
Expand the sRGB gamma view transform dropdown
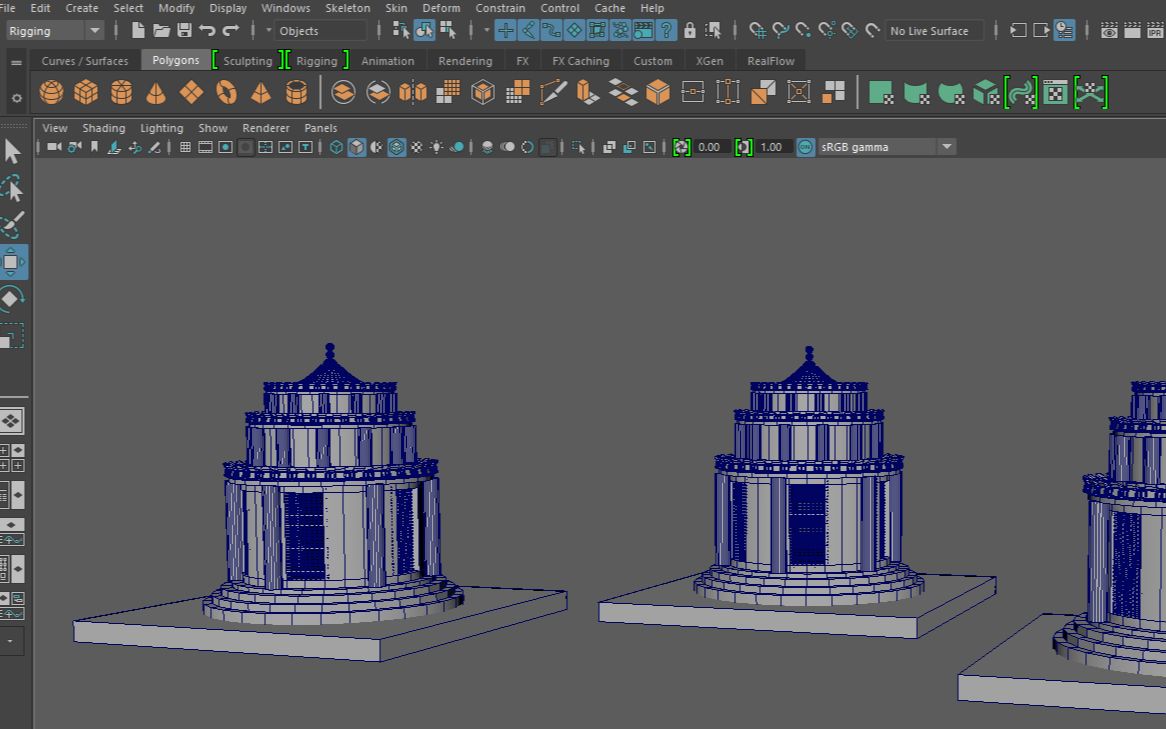point(946,146)
